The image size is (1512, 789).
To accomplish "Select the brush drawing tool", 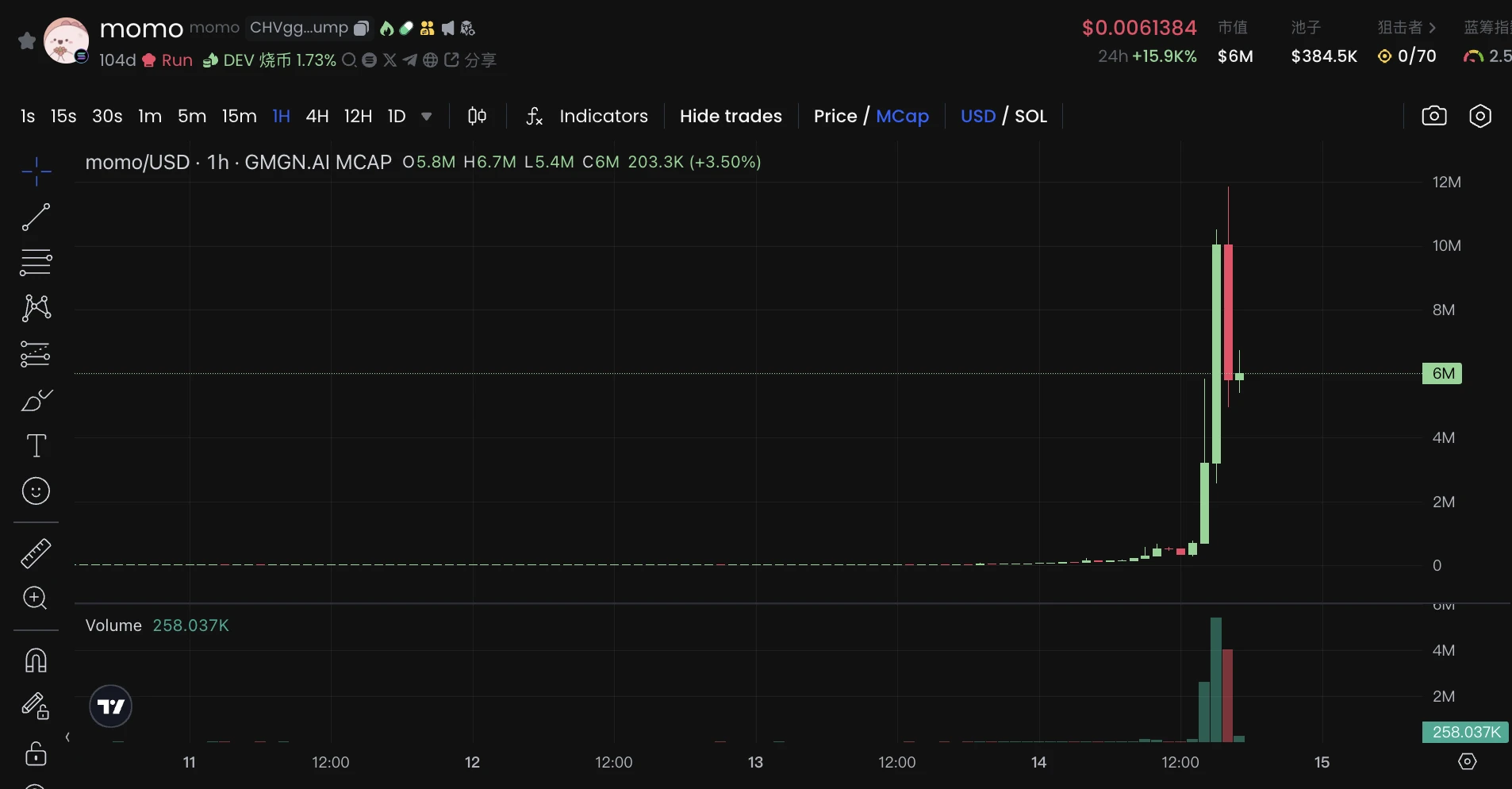I will [36, 400].
